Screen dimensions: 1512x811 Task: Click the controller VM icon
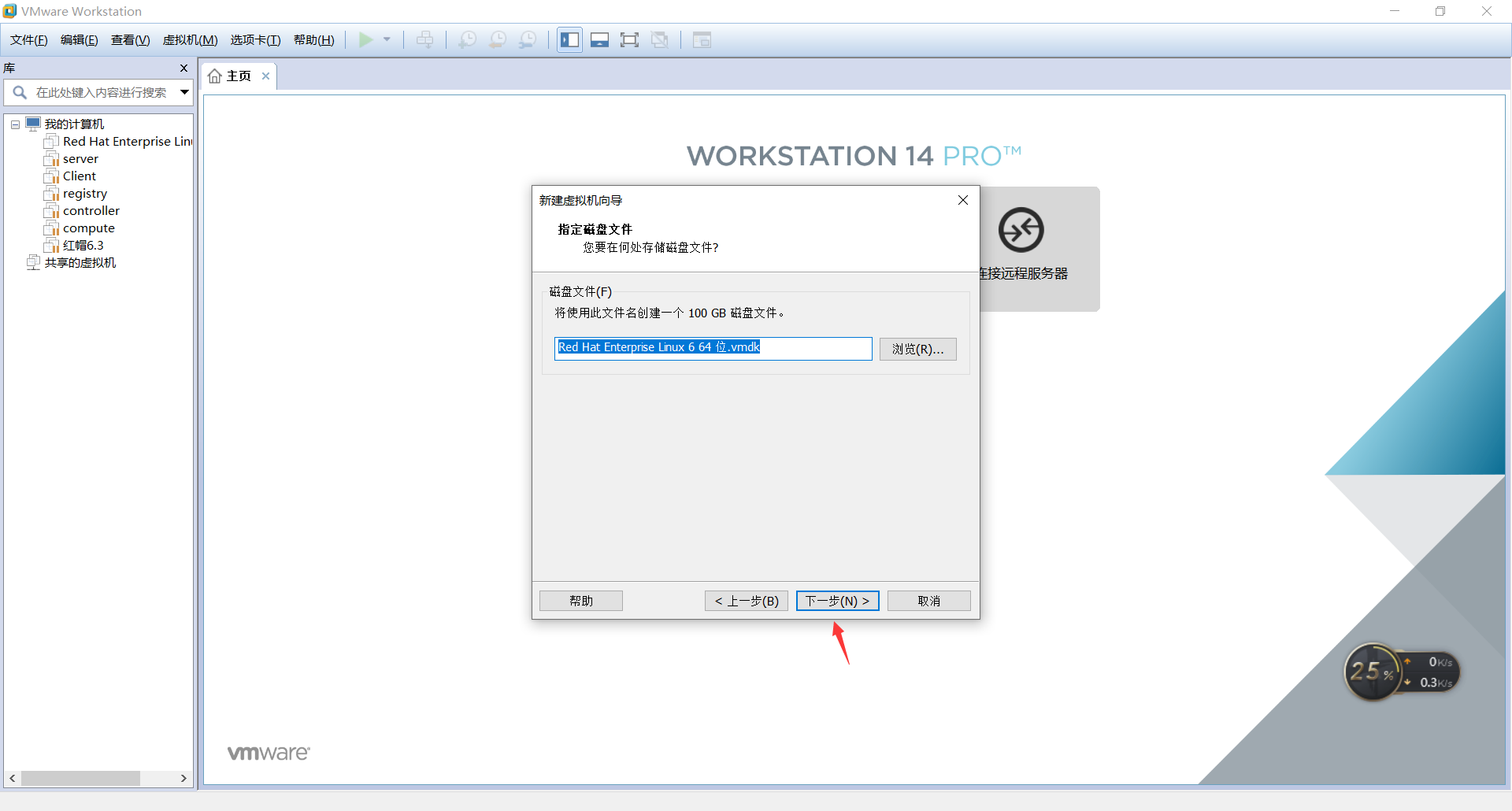pyautogui.click(x=51, y=211)
